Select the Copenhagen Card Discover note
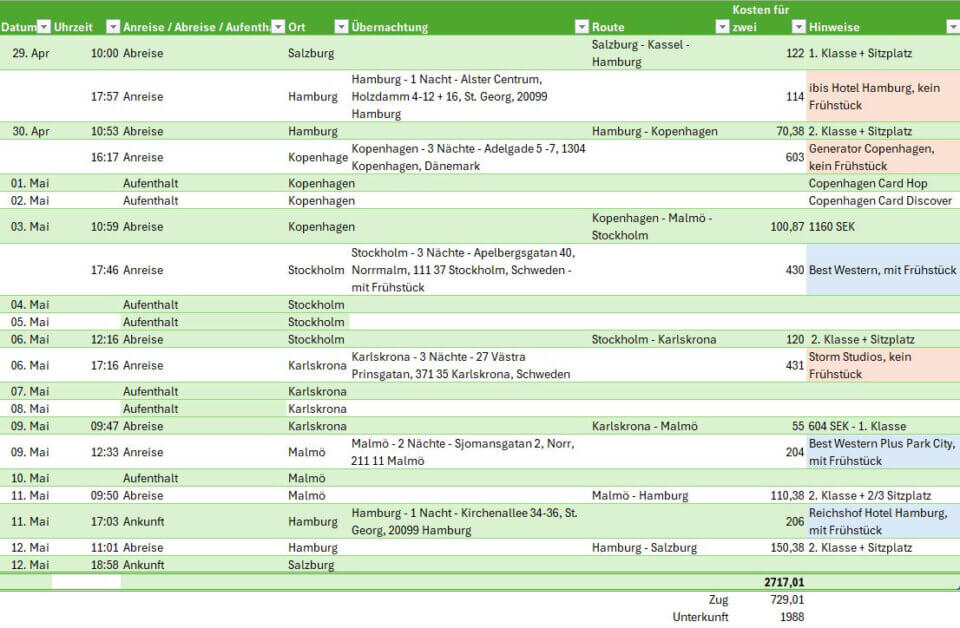 click(x=883, y=201)
